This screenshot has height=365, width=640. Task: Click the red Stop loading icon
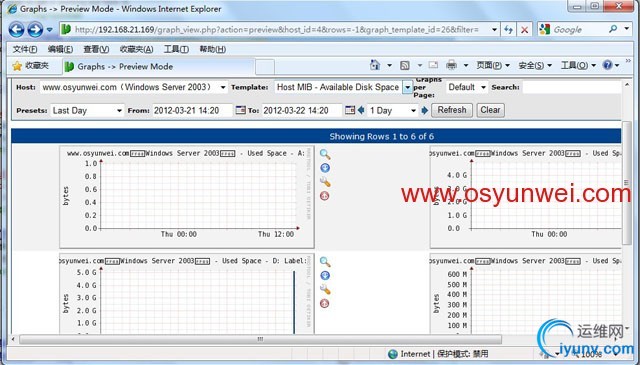(x=524, y=29)
